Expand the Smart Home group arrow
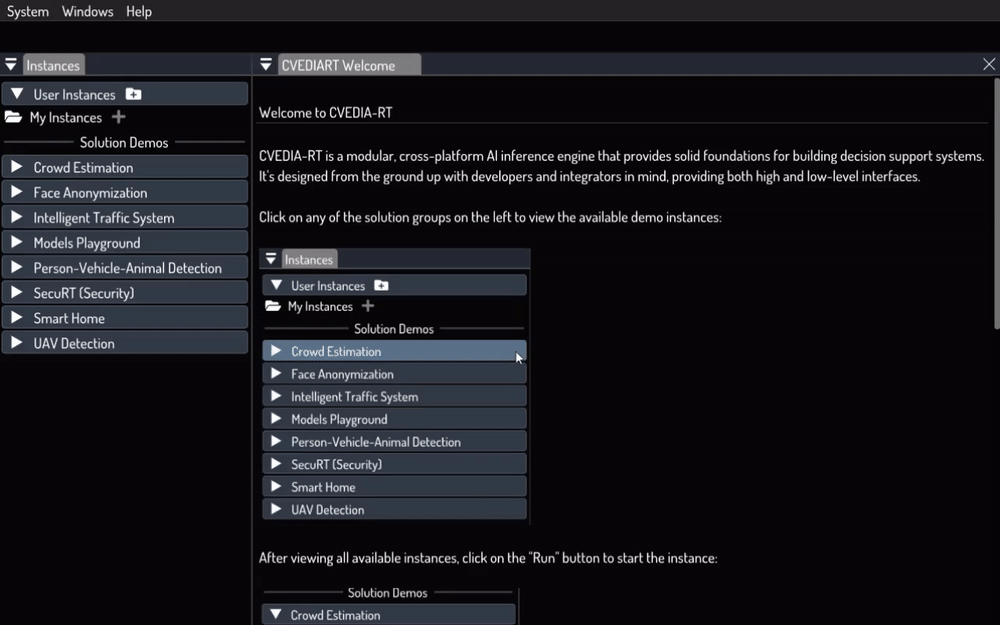 point(17,318)
